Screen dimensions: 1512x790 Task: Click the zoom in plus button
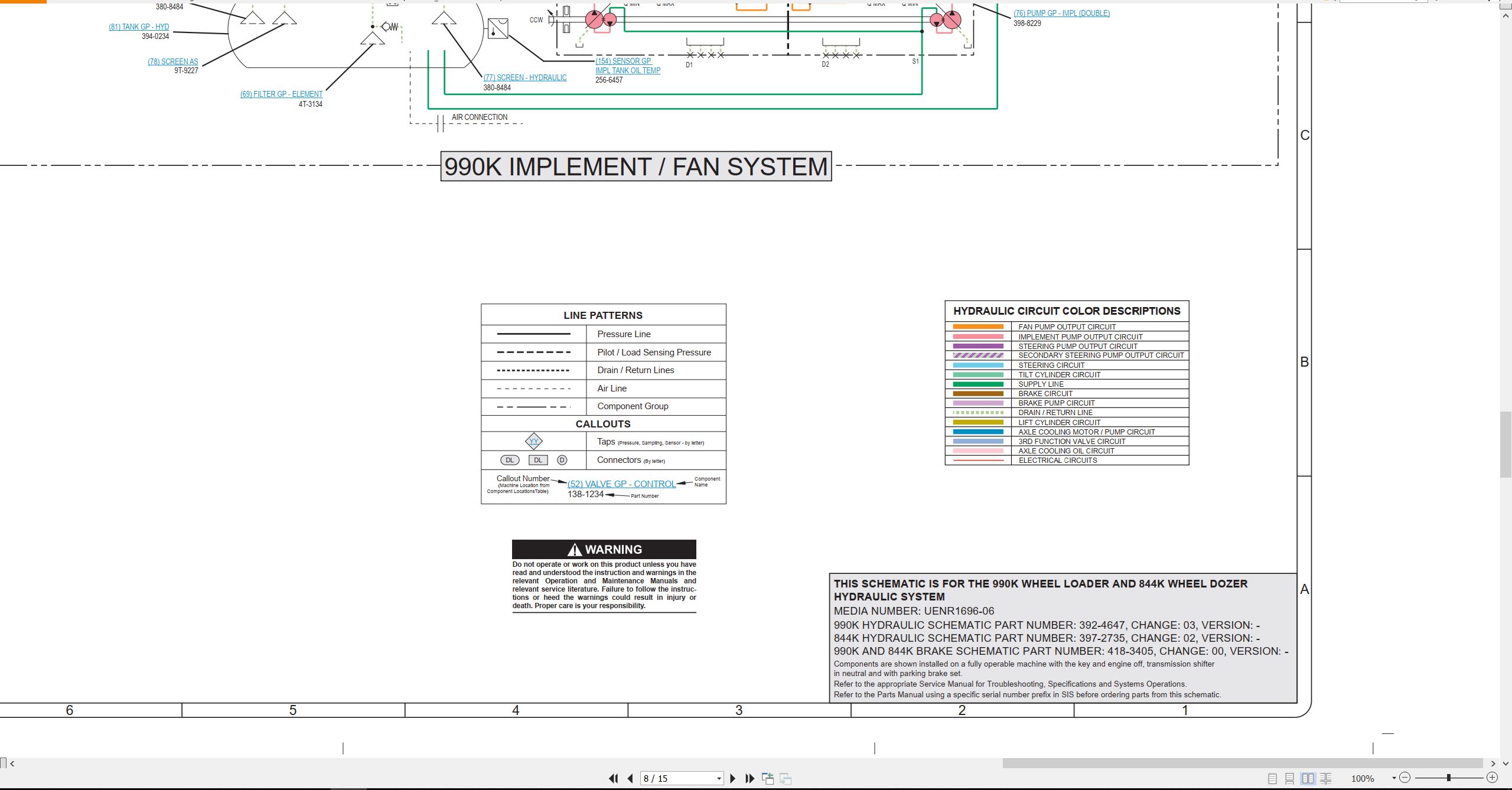point(1492,778)
